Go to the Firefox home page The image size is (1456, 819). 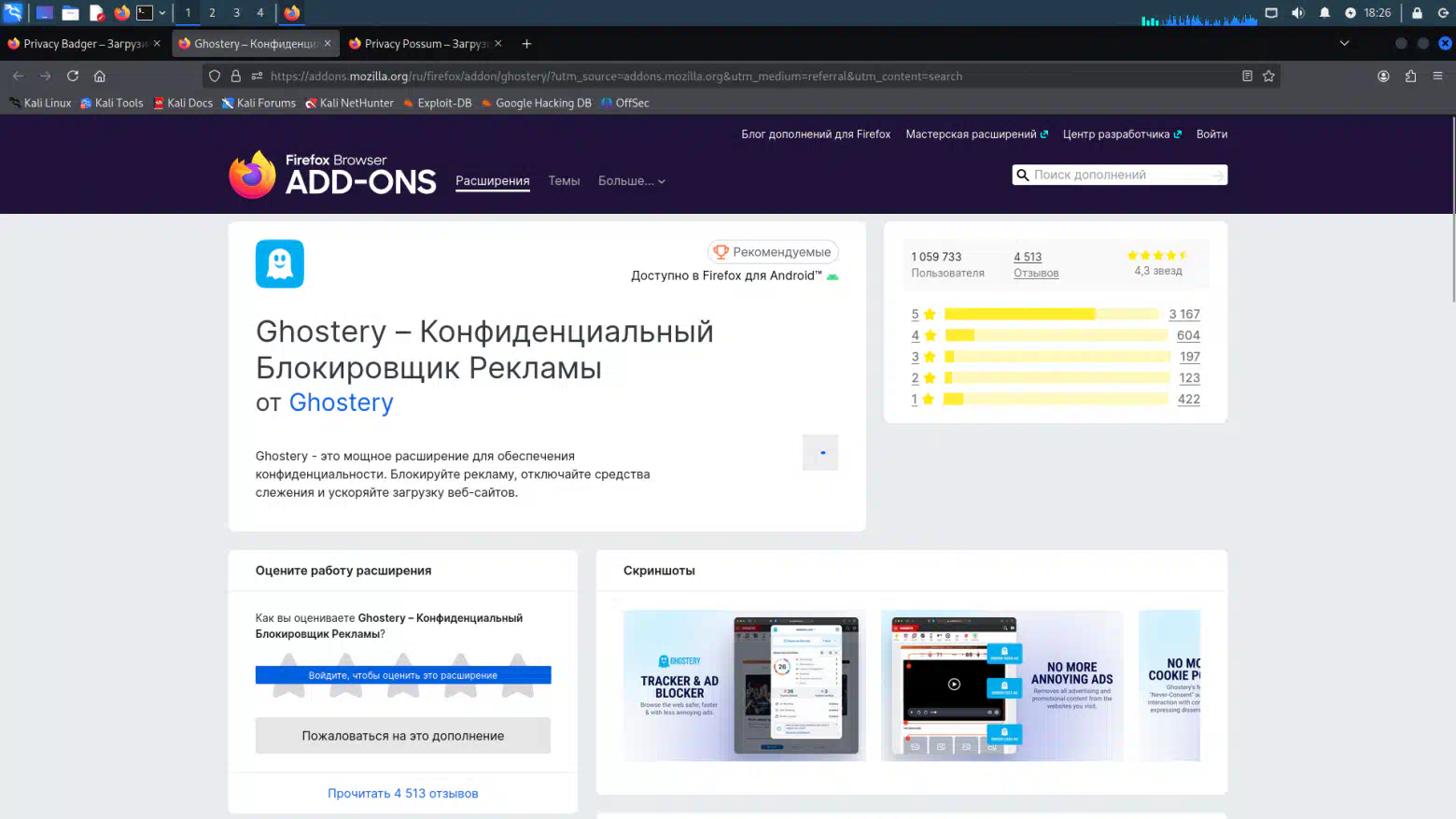click(x=100, y=77)
